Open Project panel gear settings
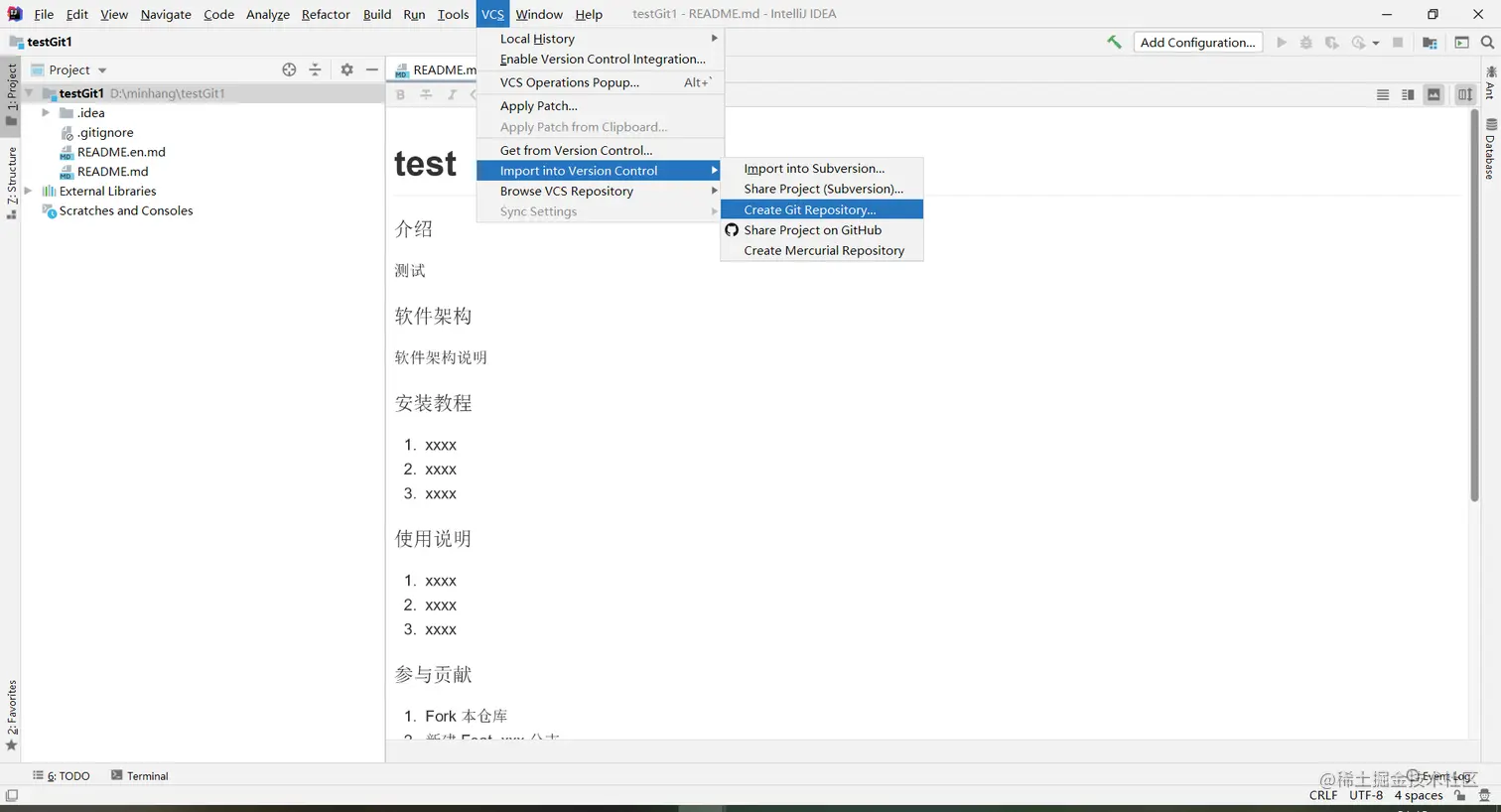 (346, 69)
